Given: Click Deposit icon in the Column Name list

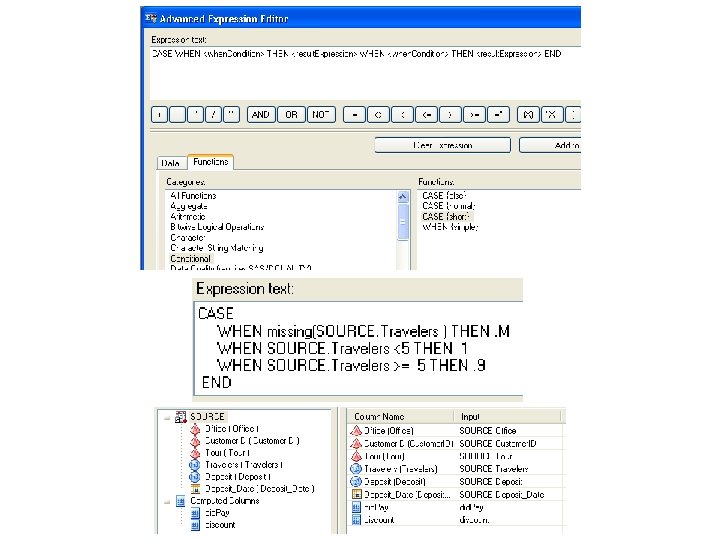Looking at the screenshot, I should coord(356,482).
